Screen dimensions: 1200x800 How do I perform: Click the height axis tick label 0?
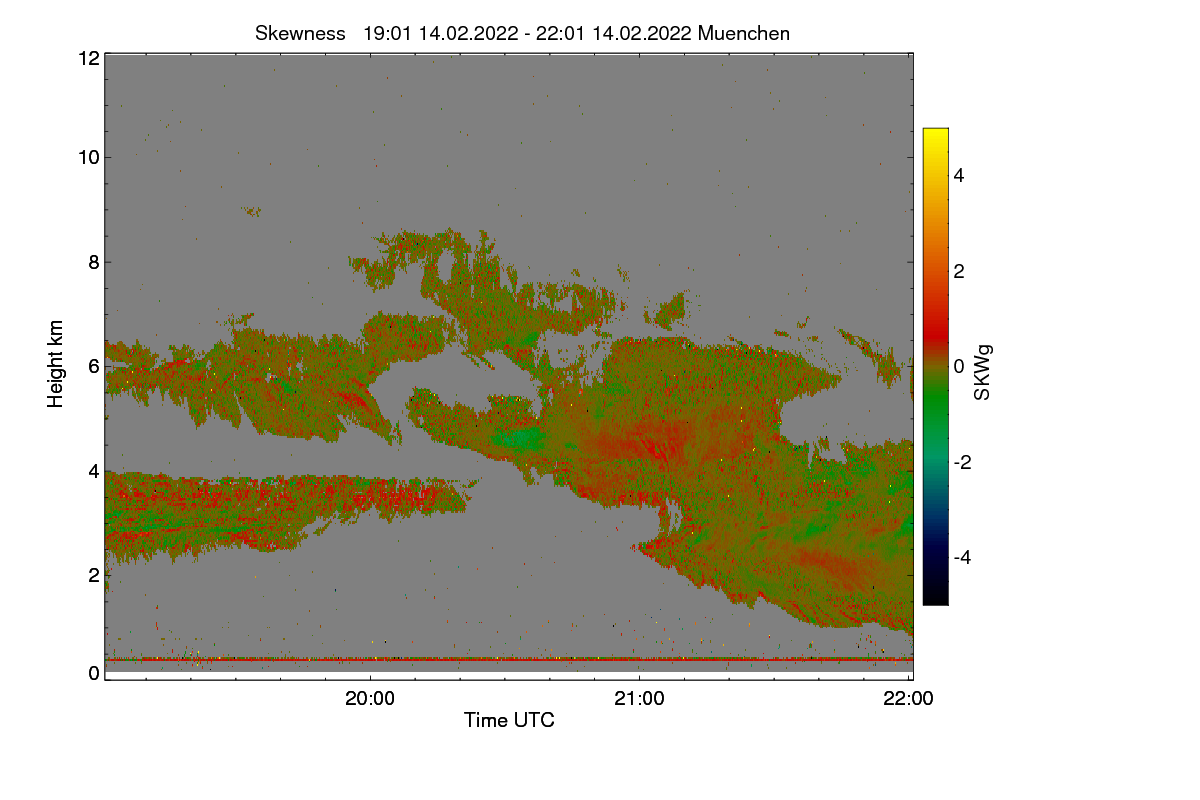coord(93,673)
